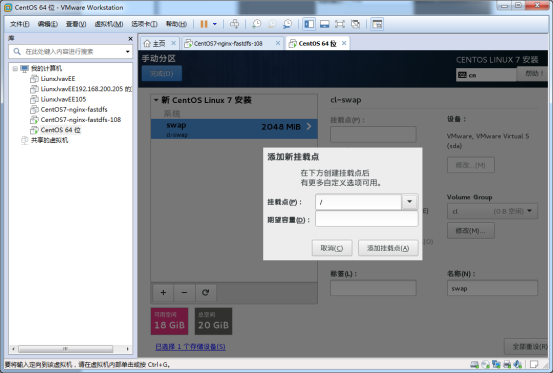
Task: Click the manage snapshots toolbar icon
Action: click(287, 24)
